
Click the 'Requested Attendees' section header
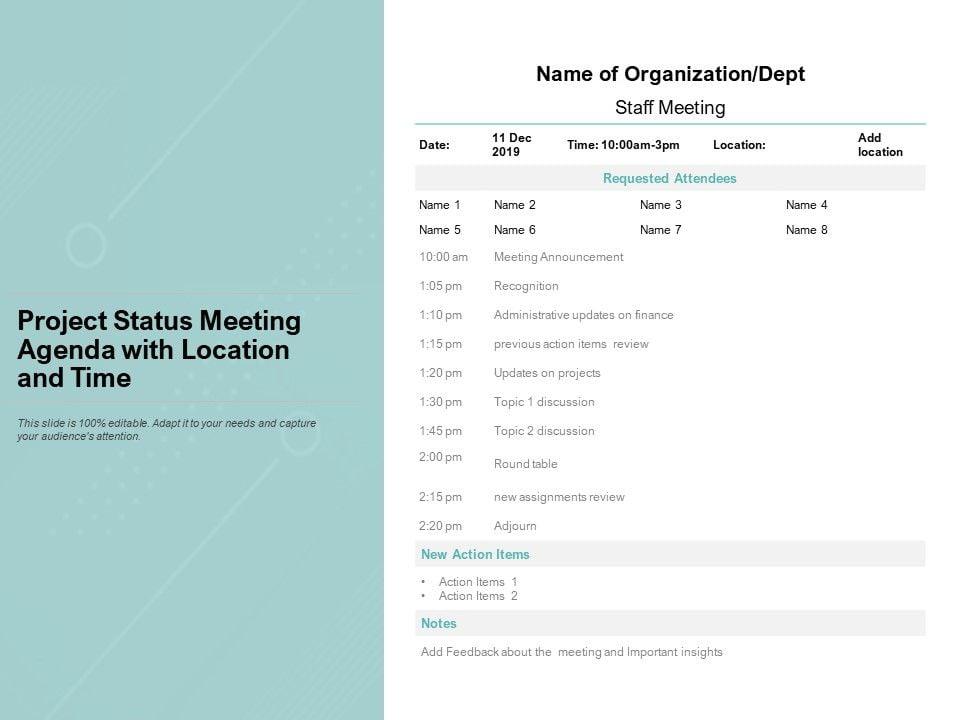coord(670,178)
